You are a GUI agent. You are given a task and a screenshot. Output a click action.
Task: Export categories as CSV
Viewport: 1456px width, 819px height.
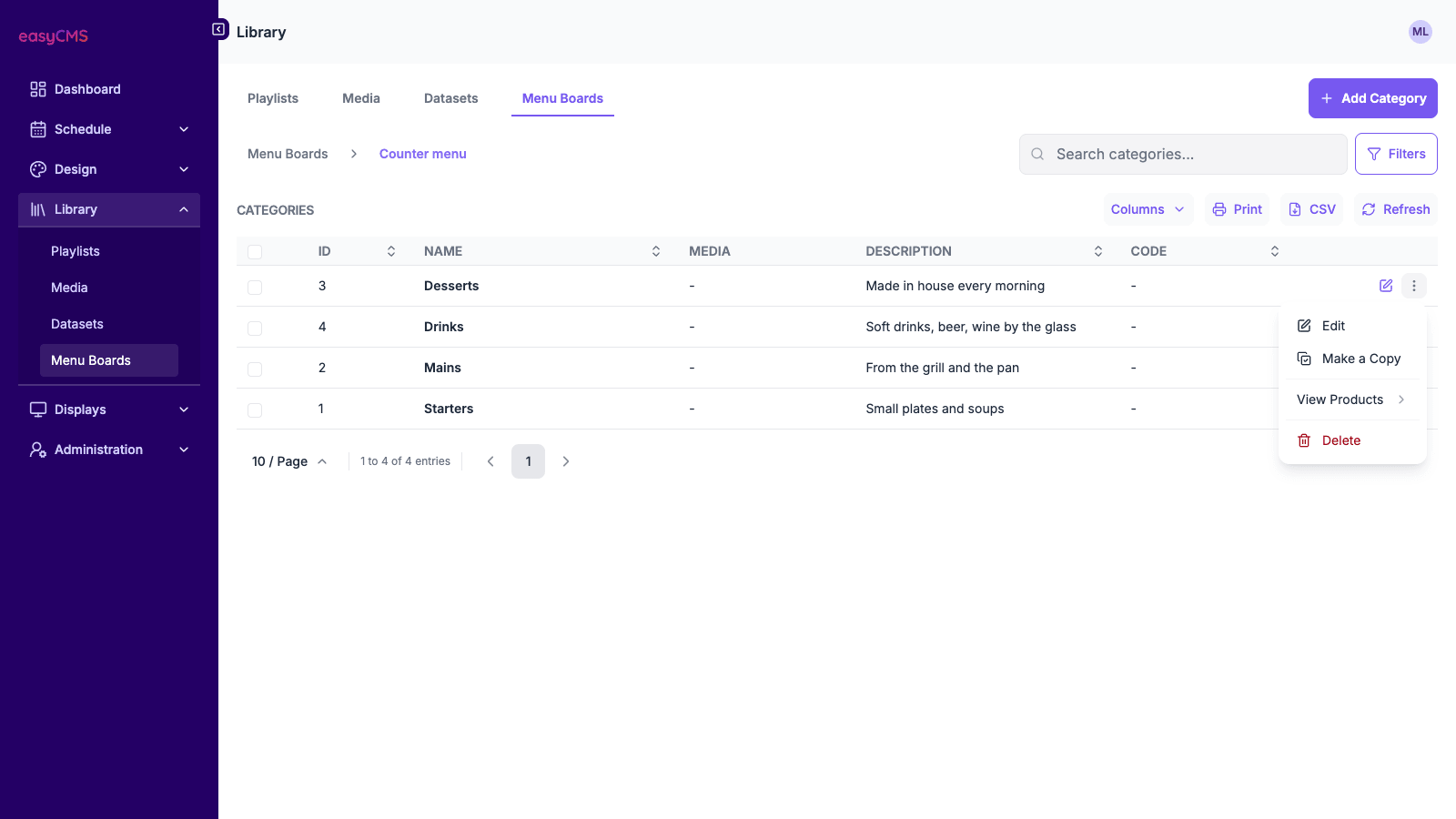tap(1311, 209)
